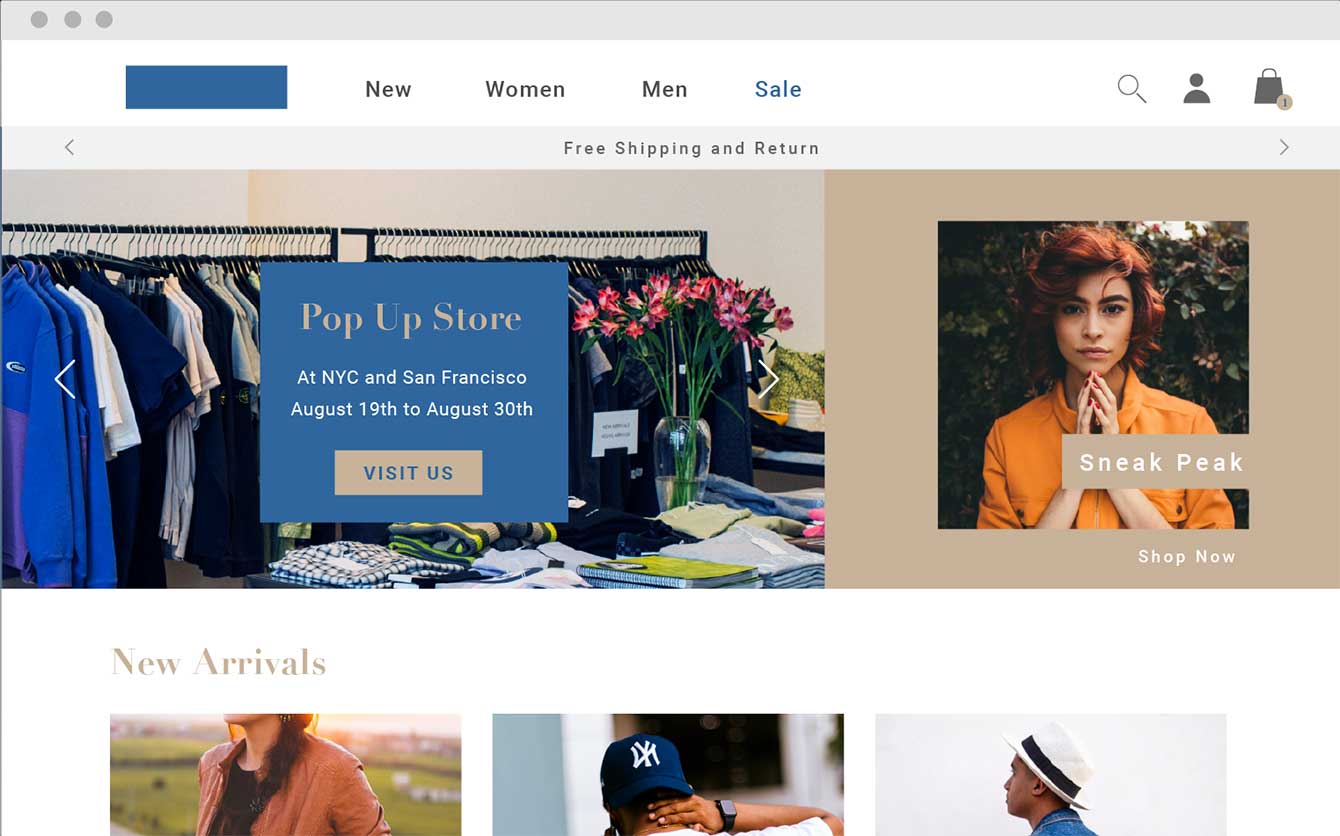Open the Men navigation menu
This screenshot has width=1340, height=836.
pos(664,90)
